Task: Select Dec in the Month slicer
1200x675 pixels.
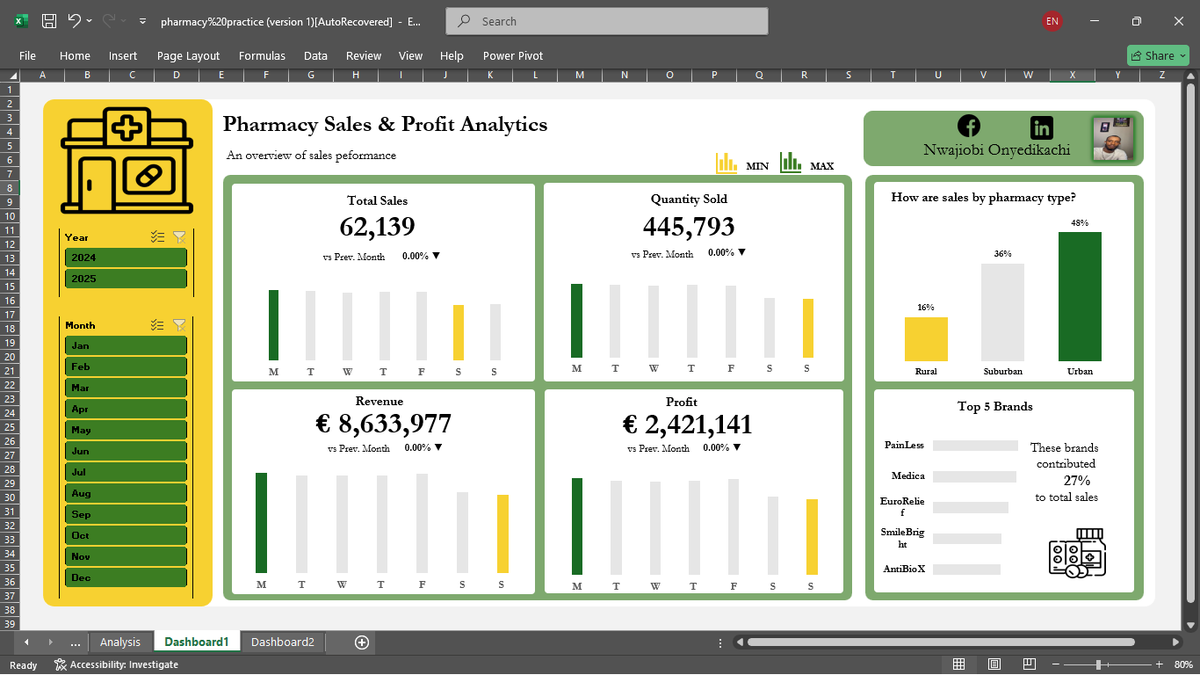Action: pos(126,577)
